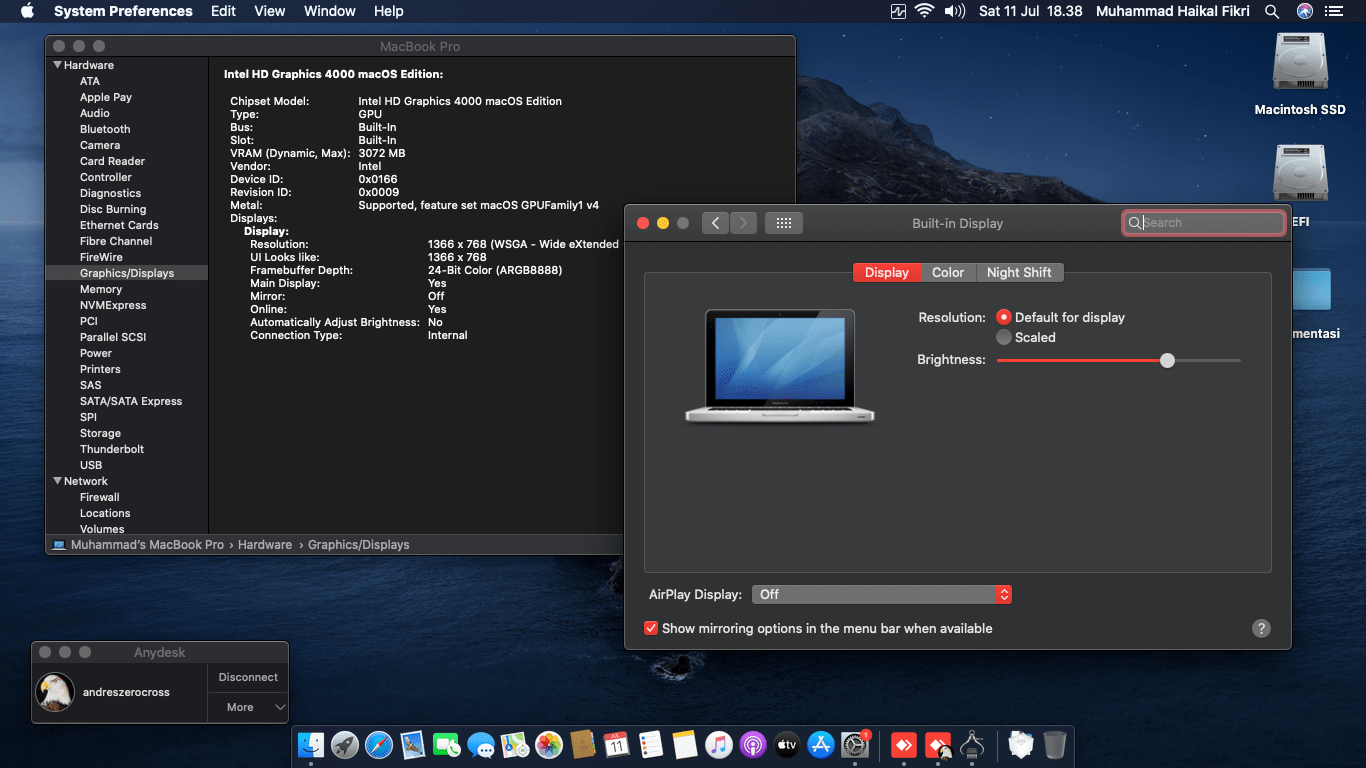Viewport: 1366px width, 768px height.
Task: Open the volume control in the menu bar
Action: coord(955,11)
